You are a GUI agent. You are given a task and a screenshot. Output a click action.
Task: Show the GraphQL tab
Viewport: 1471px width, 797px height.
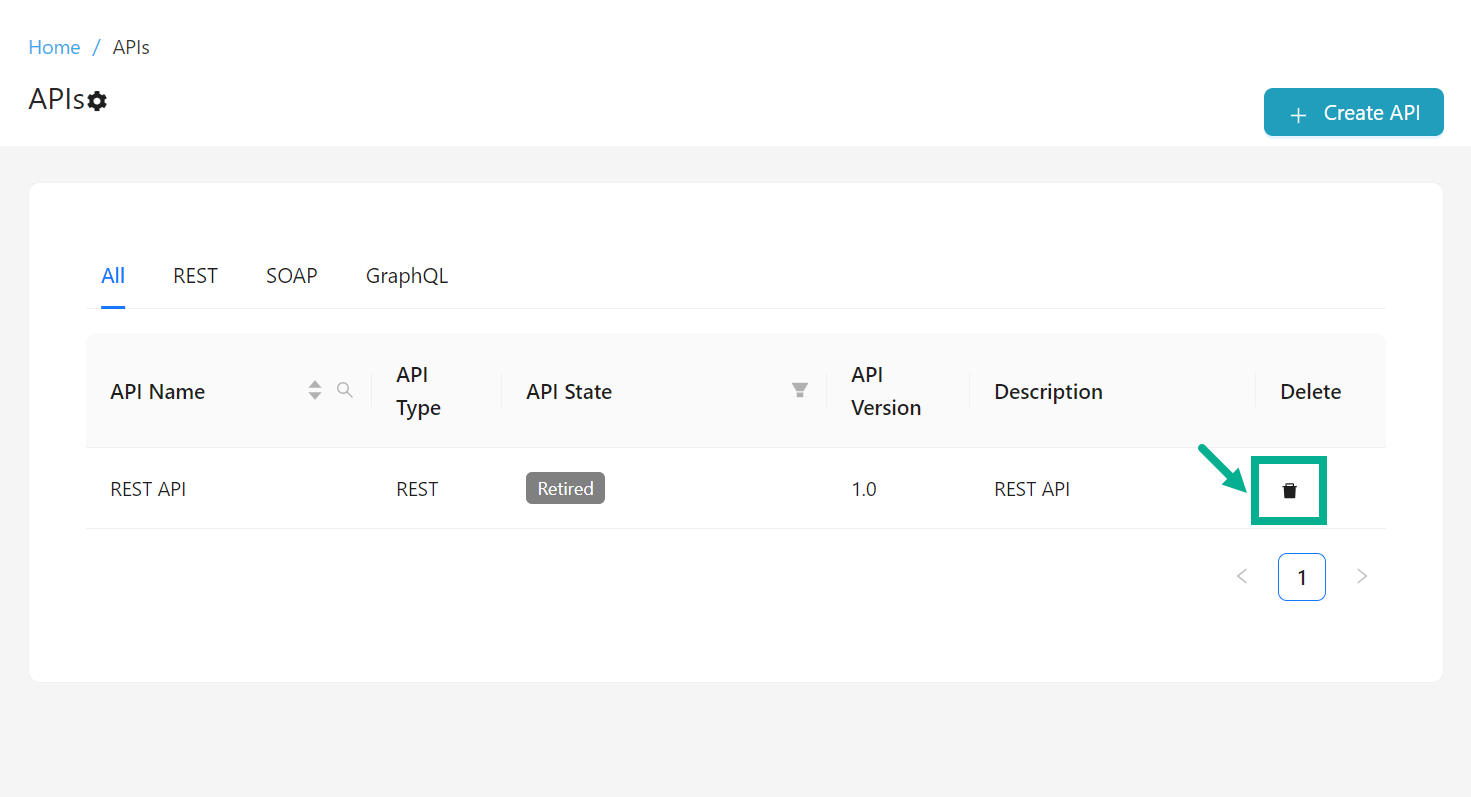[406, 276]
